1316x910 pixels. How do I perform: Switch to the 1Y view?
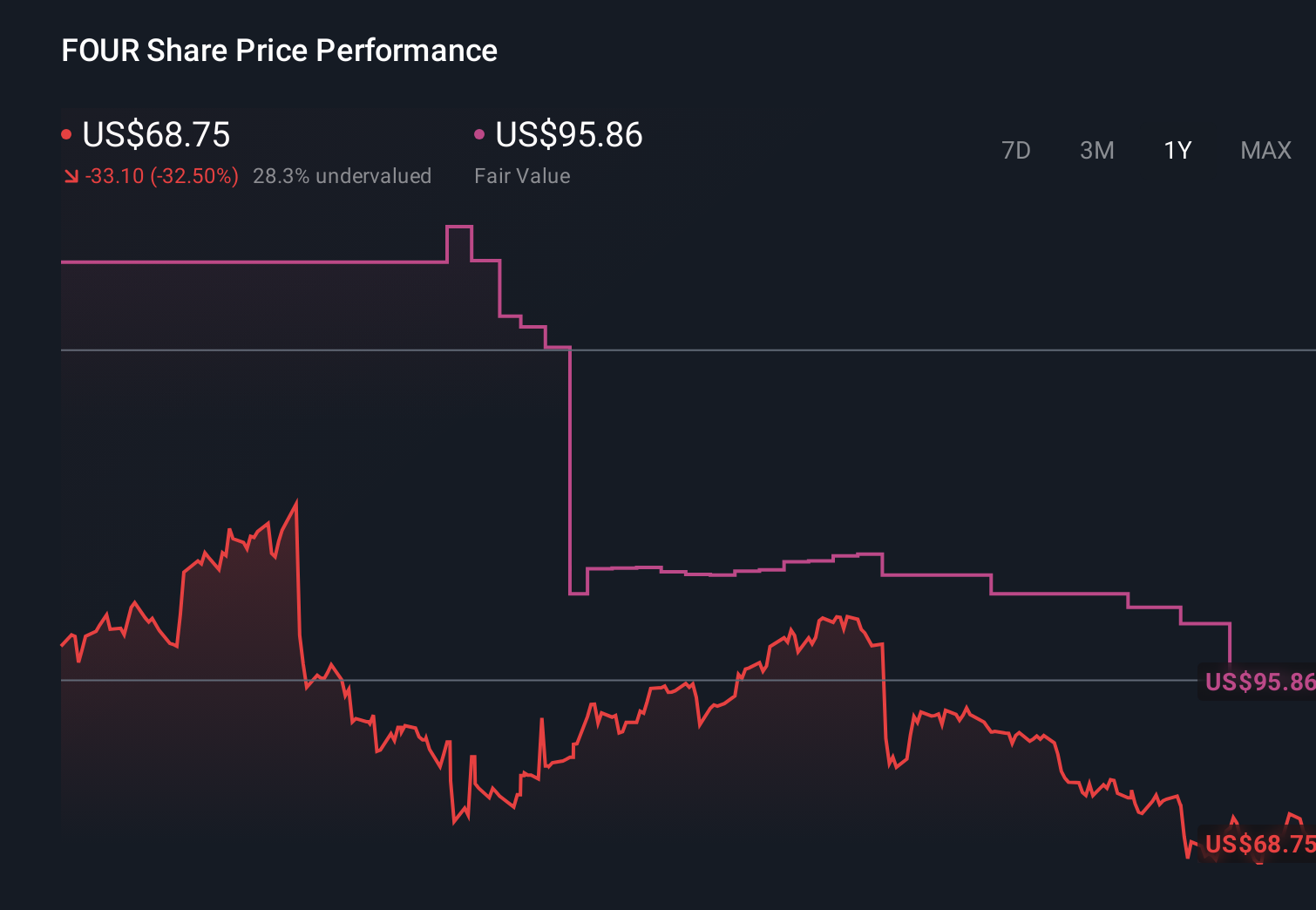point(1177,150)
